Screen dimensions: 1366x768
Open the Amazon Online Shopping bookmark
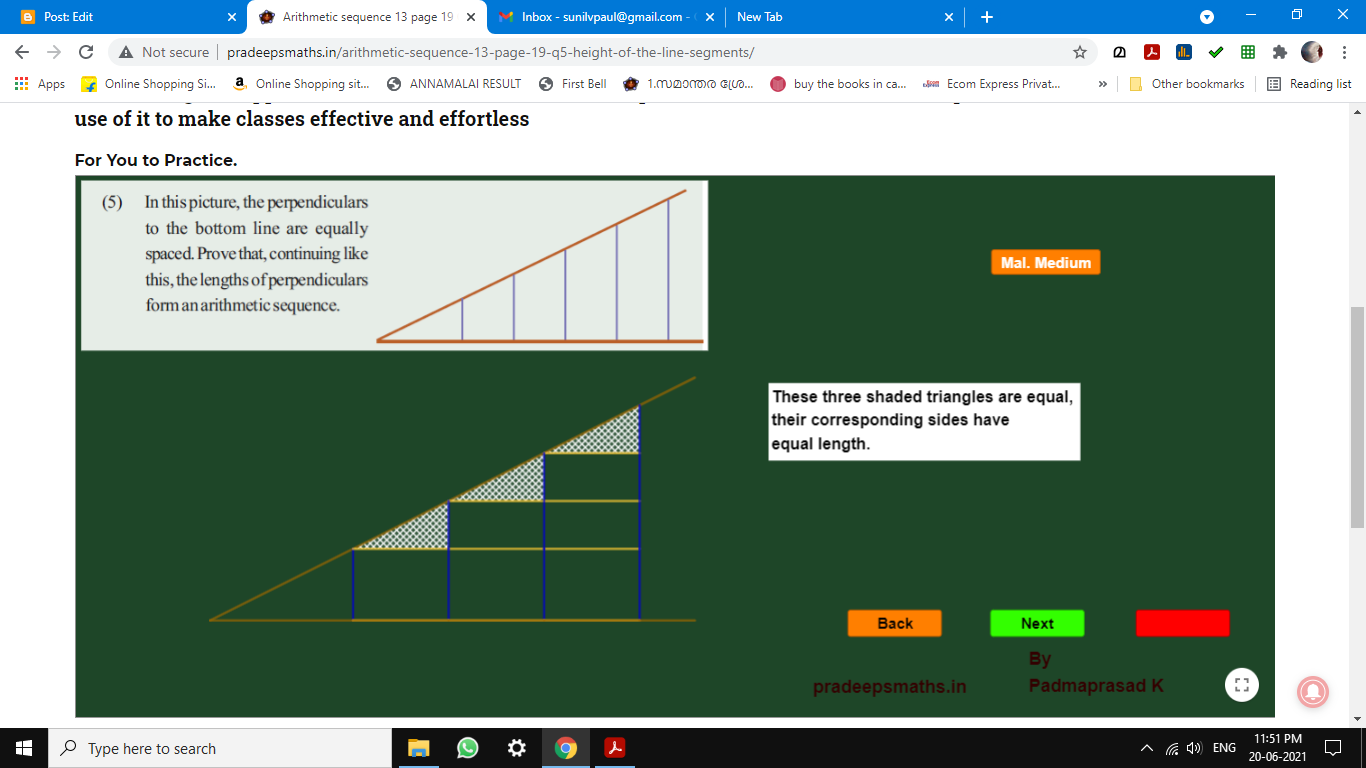(301, 84)
